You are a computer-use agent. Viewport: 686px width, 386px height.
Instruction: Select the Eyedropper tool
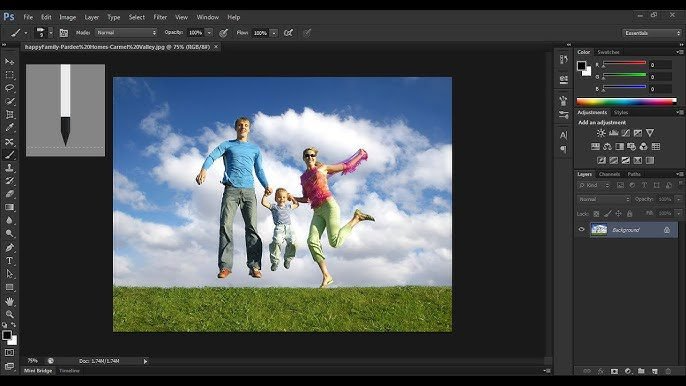9,128
